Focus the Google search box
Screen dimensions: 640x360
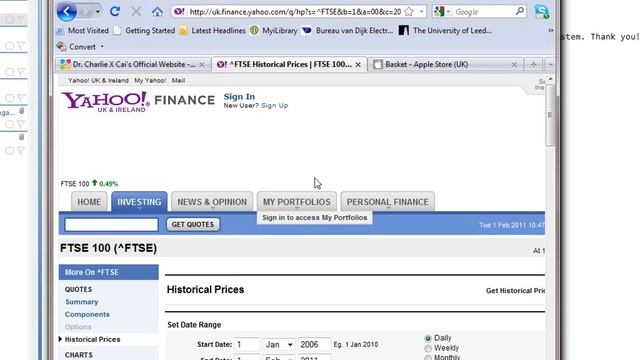click(484, 12)
